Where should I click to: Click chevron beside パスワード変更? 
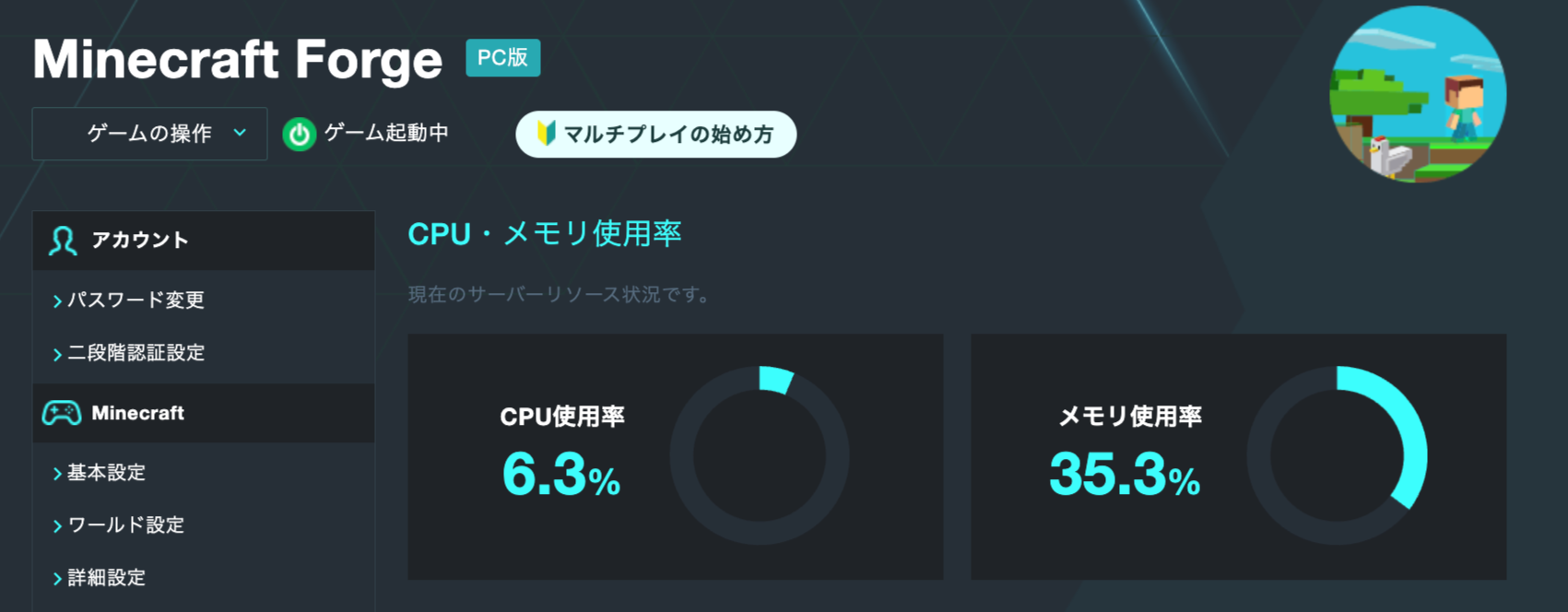(57, 300)
